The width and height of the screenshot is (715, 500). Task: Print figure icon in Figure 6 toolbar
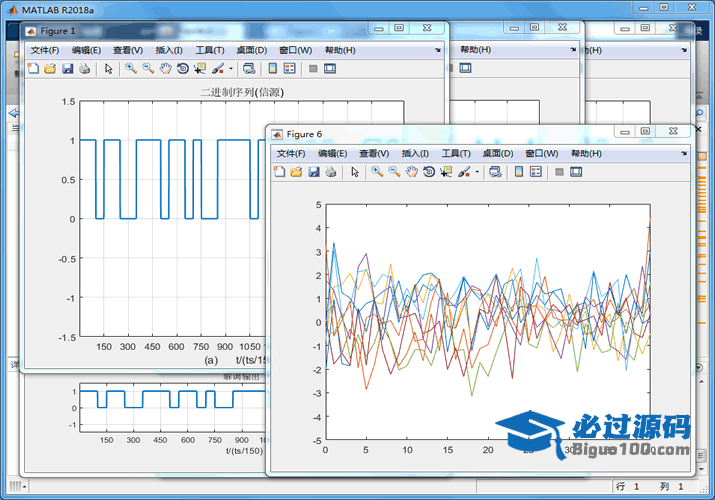click(x=331, y=172)
